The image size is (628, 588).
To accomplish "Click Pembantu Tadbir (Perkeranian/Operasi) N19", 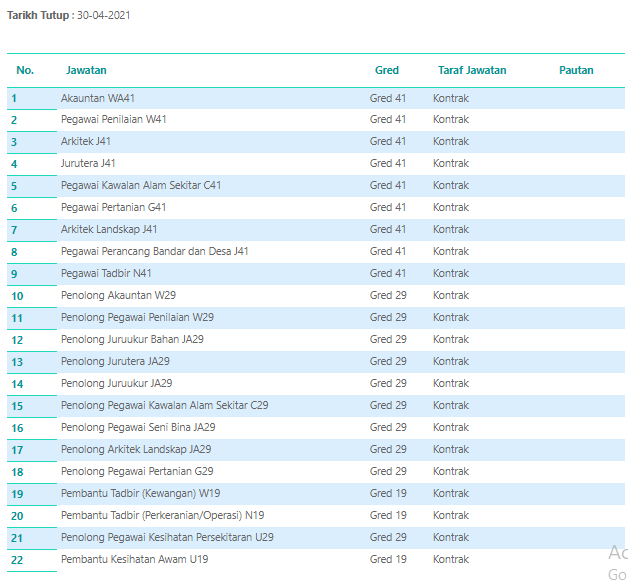I will pos(162,516).
